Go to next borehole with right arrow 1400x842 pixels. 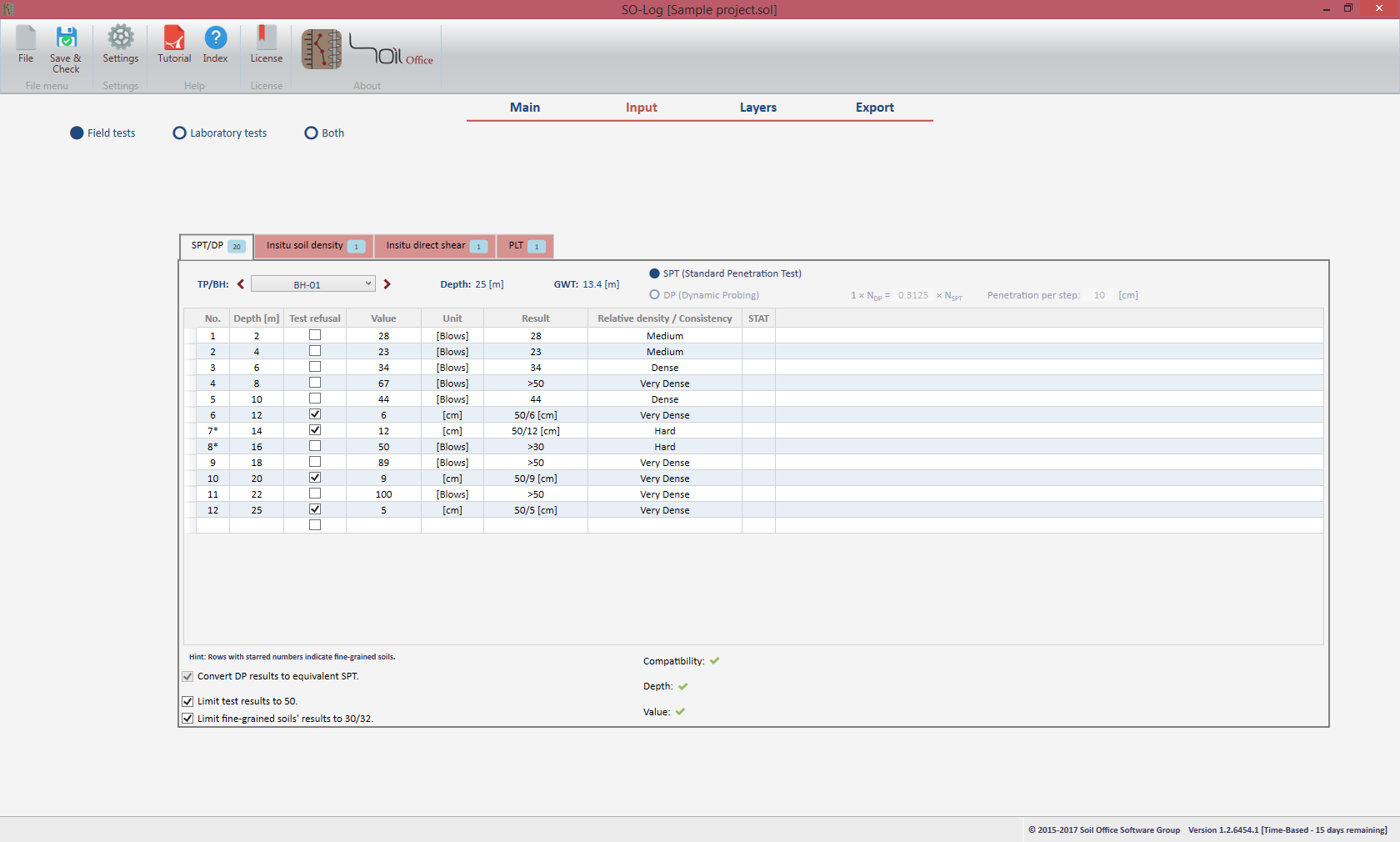click(387, 284)
